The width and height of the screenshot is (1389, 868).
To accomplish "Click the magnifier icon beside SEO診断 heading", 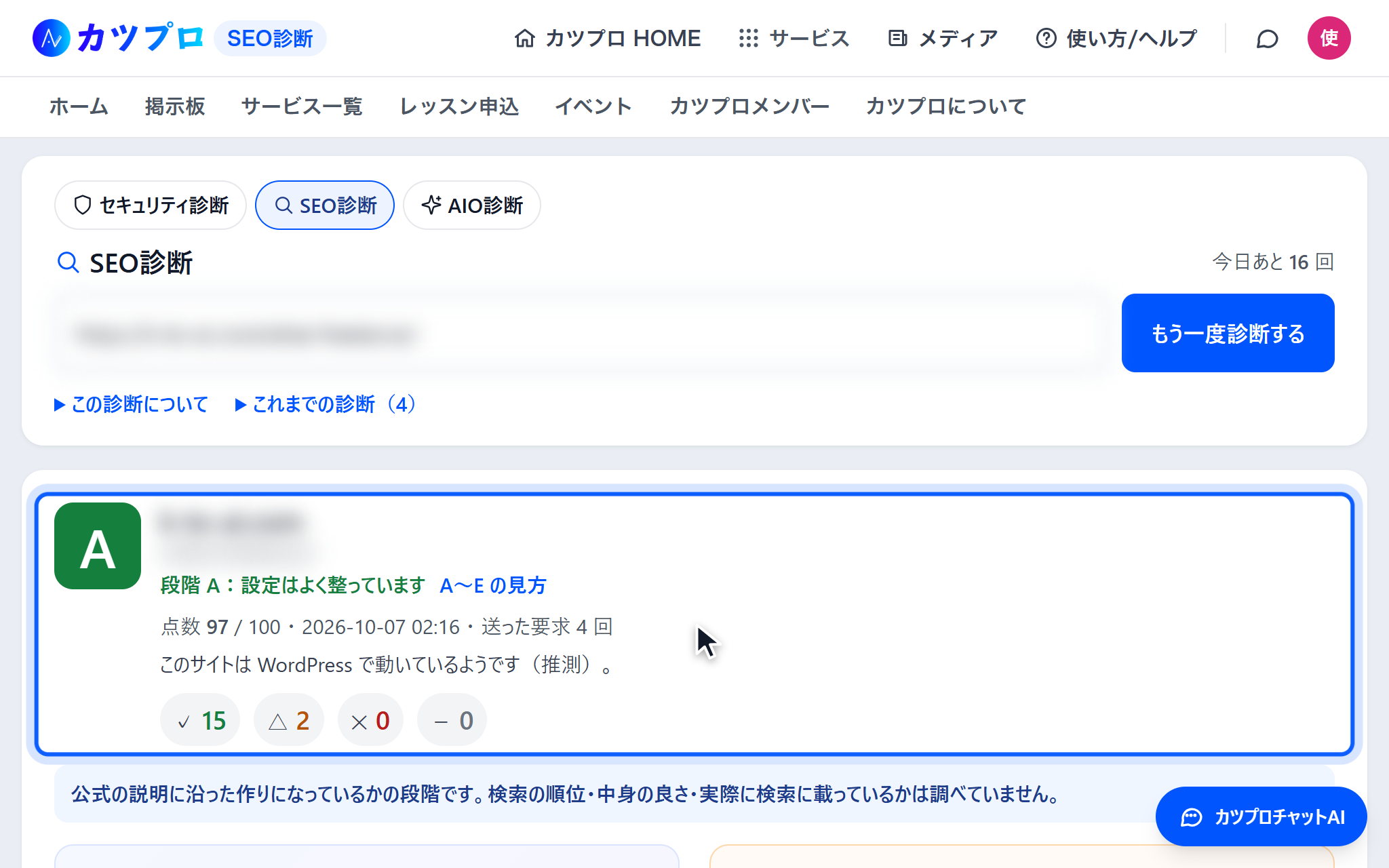I will tap(68, 262).
